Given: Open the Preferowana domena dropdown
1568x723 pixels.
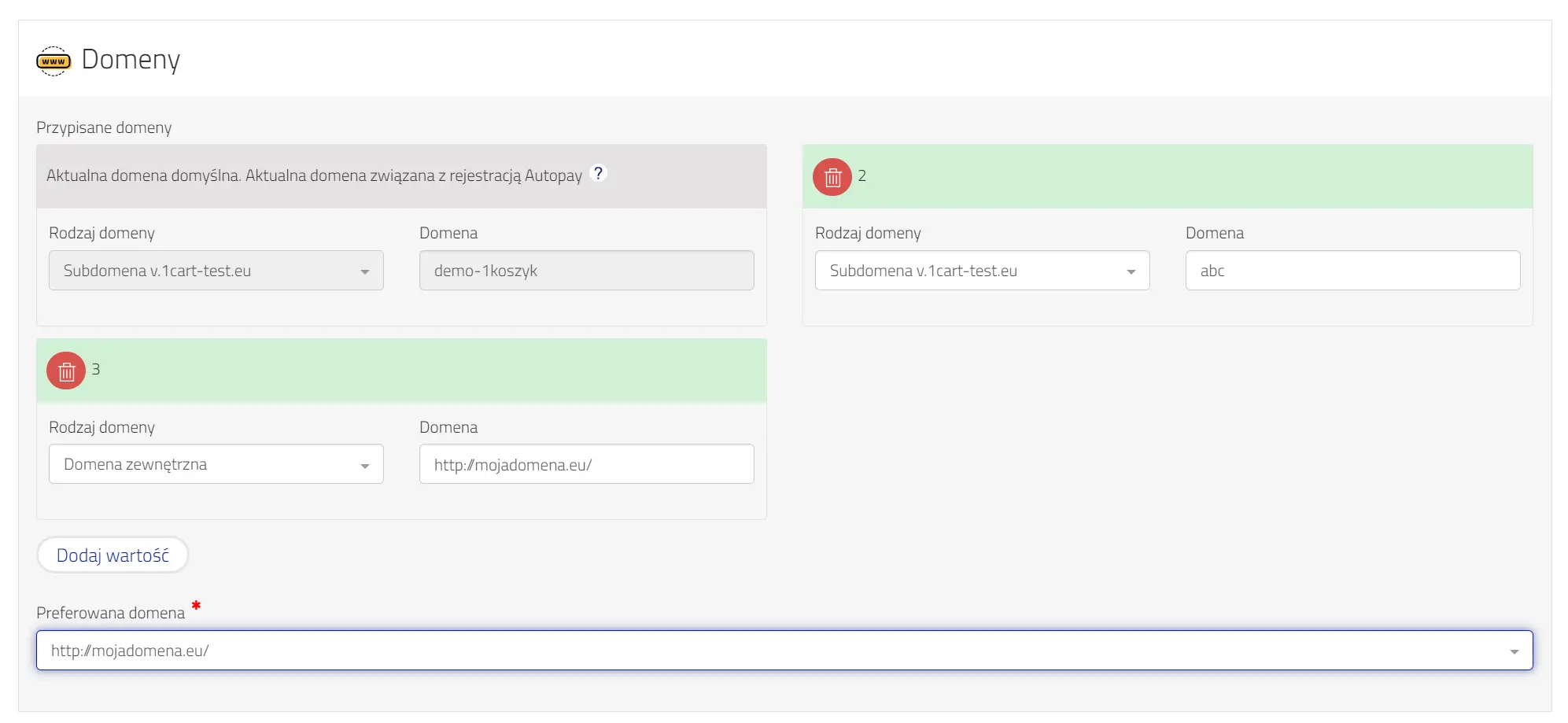Looking at the screenshot, I should pyautogui.click(x=784, y=651).
